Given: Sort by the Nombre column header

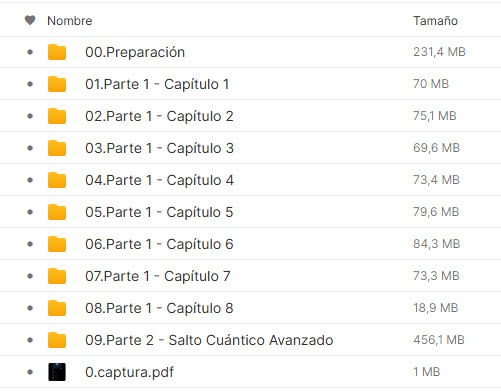Looking at the screenshot, I should click(70, 21).
